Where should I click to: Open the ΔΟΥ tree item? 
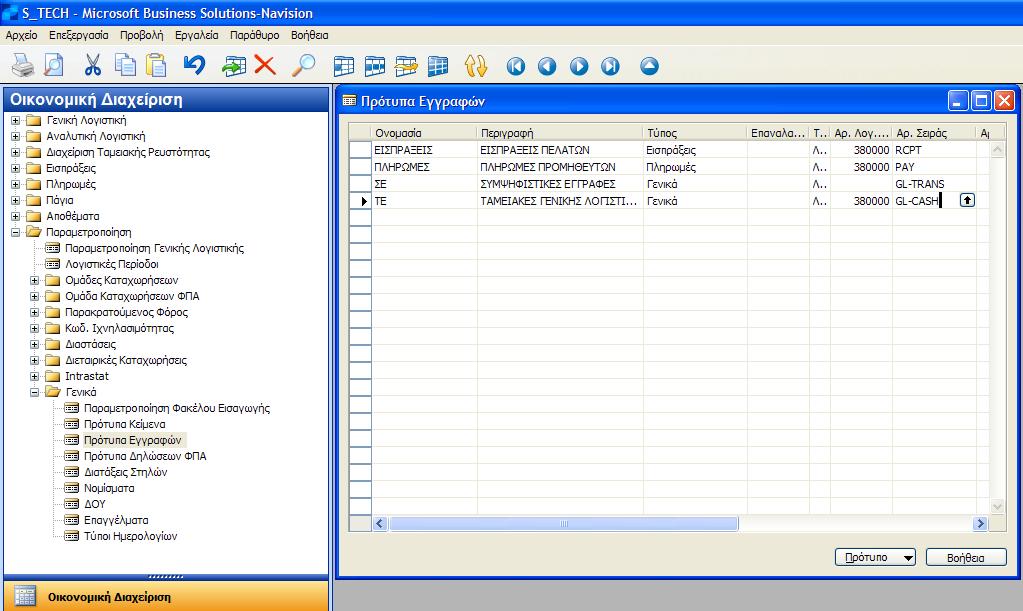(95, 504)
